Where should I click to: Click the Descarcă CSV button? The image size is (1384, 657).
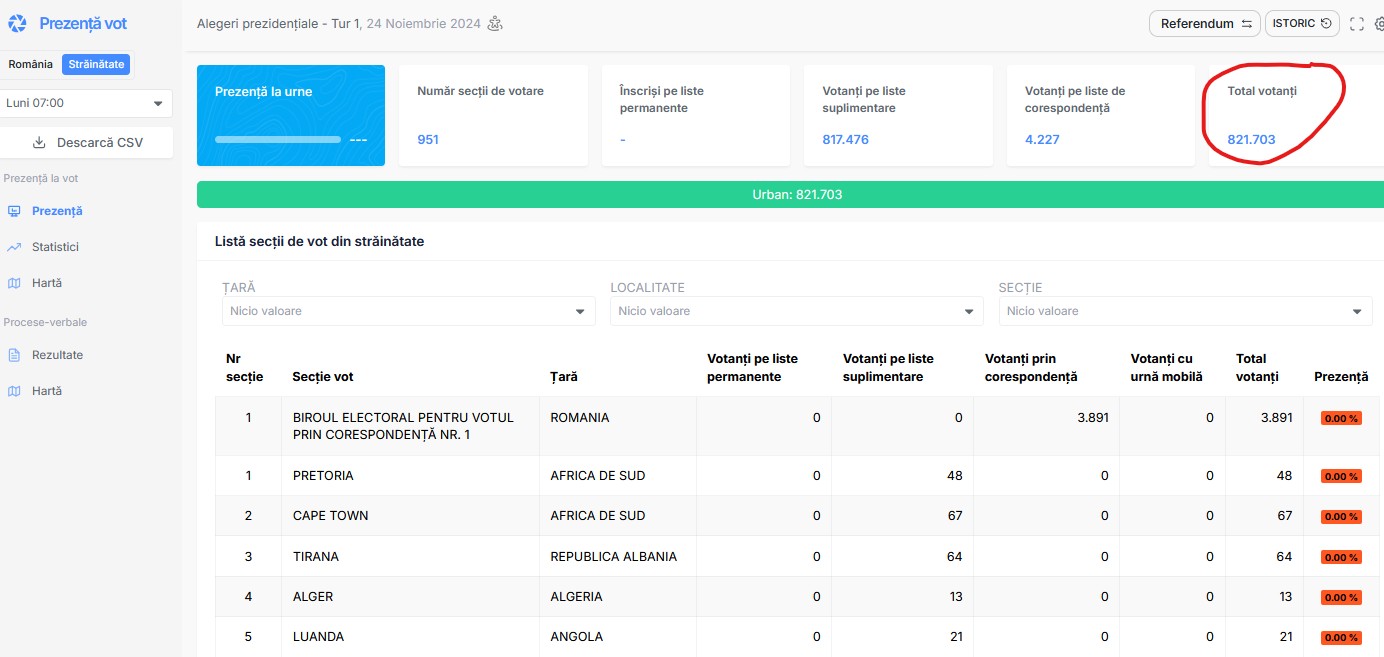click(x=87, y=142)
